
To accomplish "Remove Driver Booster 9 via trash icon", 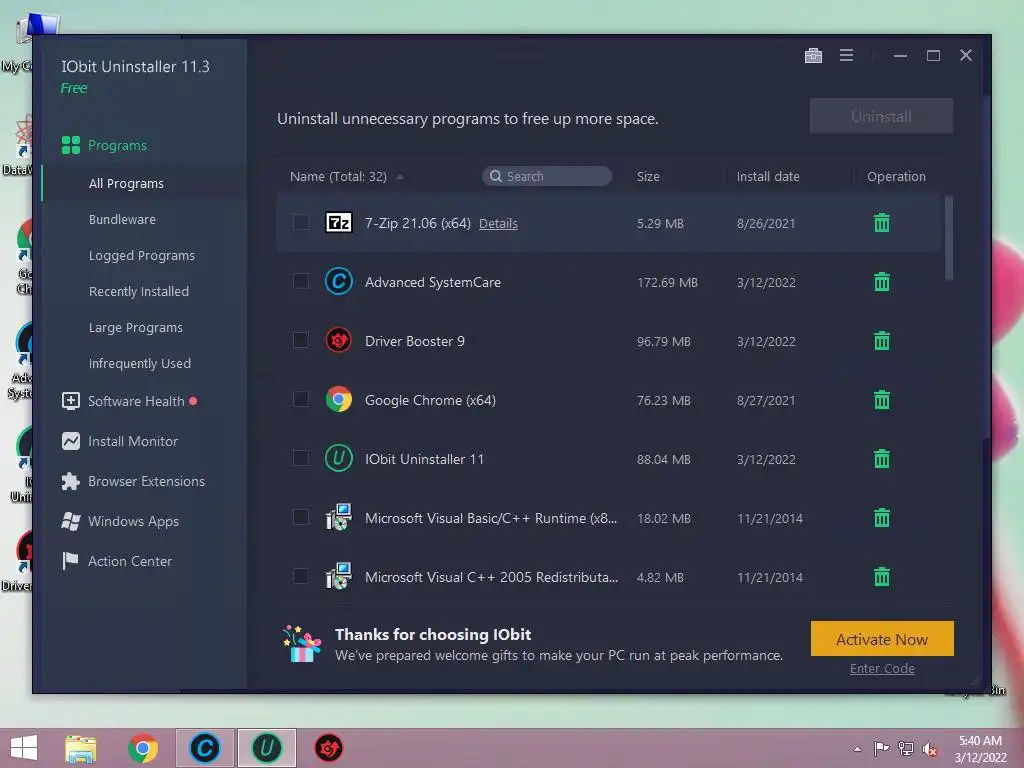I will pyautogui.click(x=882, y=341).
